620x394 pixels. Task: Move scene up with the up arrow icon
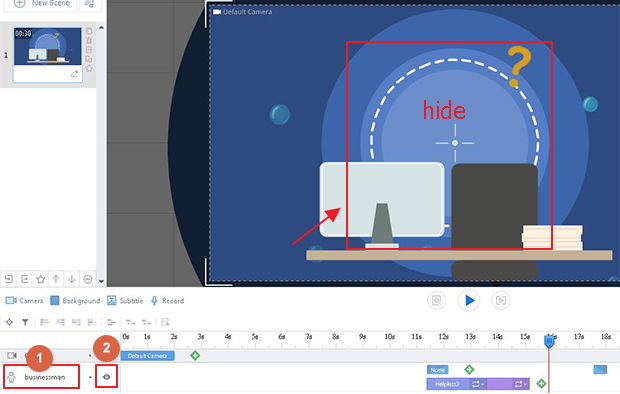click(56, 279)
